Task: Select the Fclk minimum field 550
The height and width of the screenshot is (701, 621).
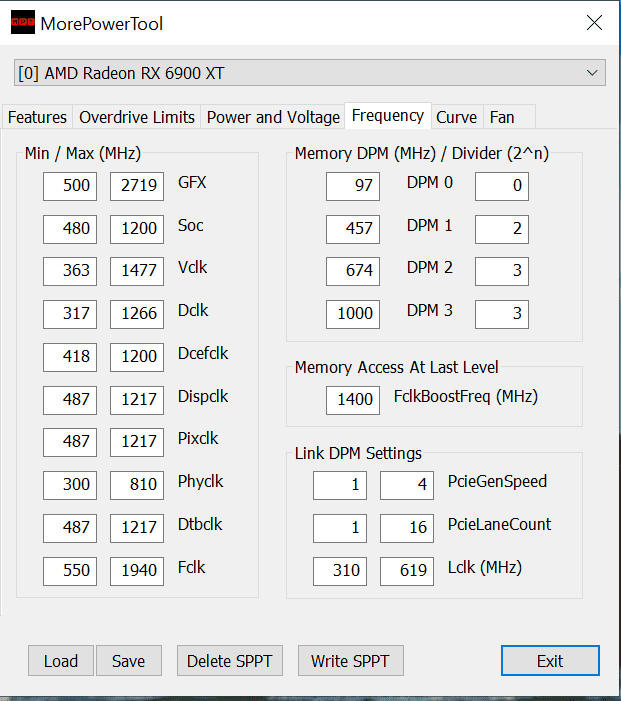Action: point(70,570)
